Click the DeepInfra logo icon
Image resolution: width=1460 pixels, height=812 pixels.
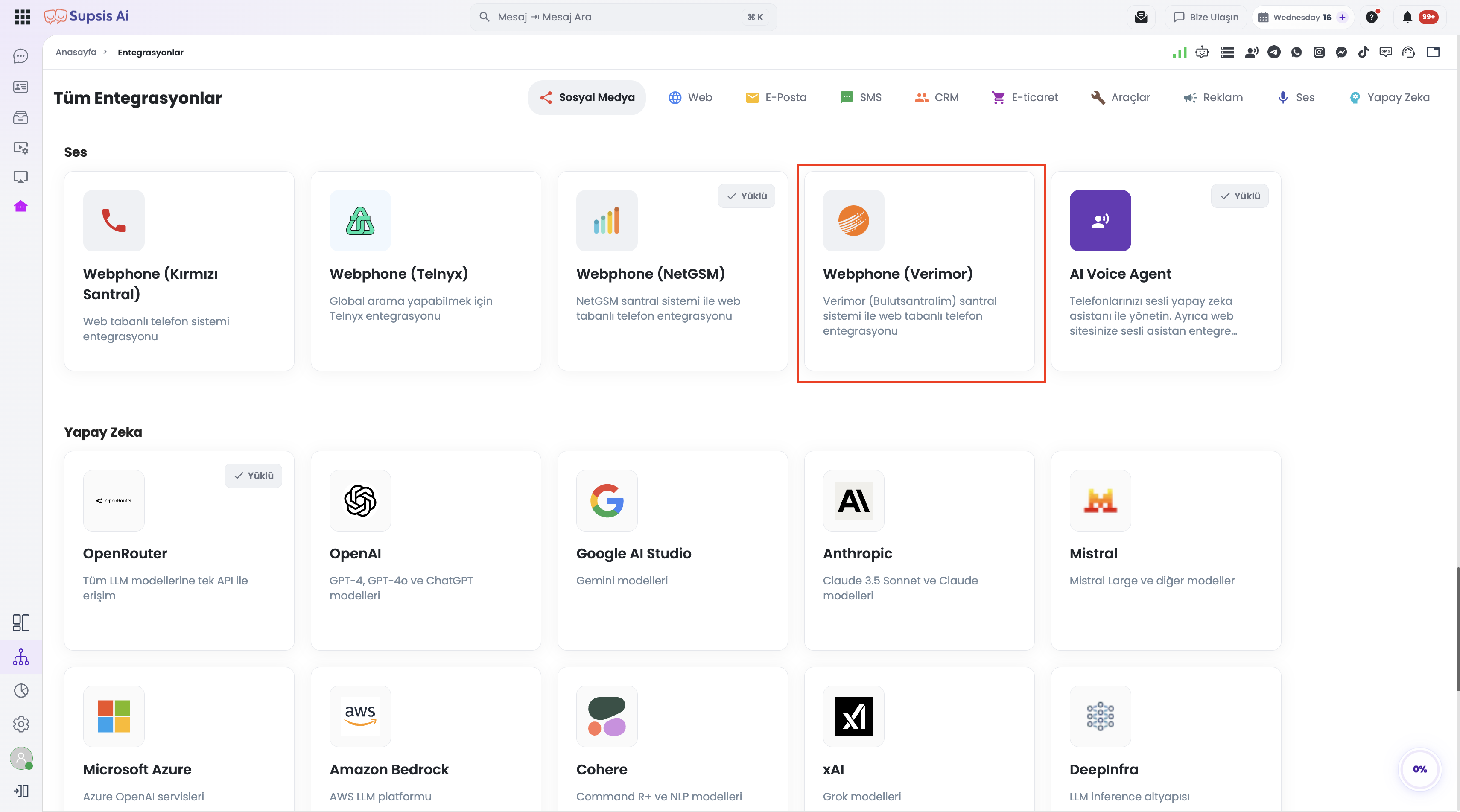(1100, 716)
